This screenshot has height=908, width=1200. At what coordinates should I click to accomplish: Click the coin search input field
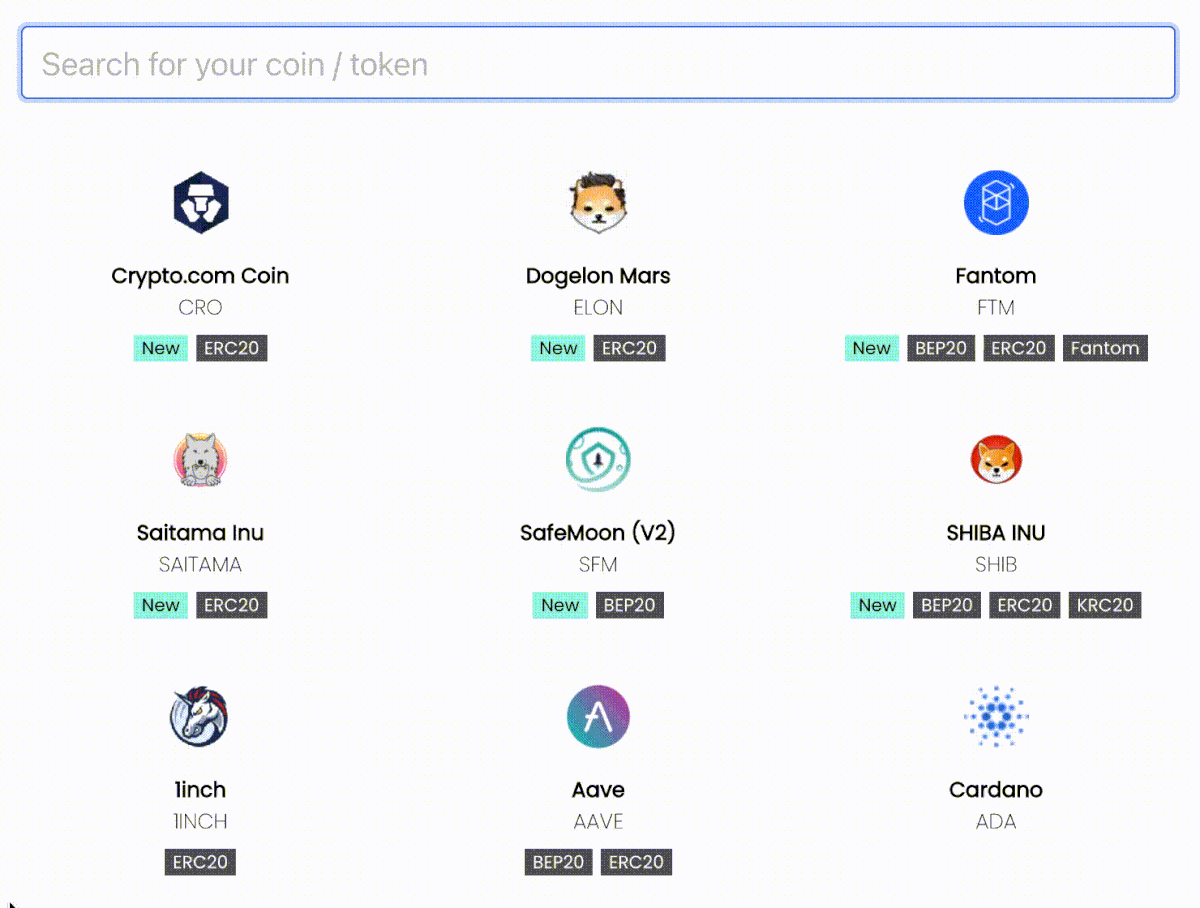click(x=598, y=63)
